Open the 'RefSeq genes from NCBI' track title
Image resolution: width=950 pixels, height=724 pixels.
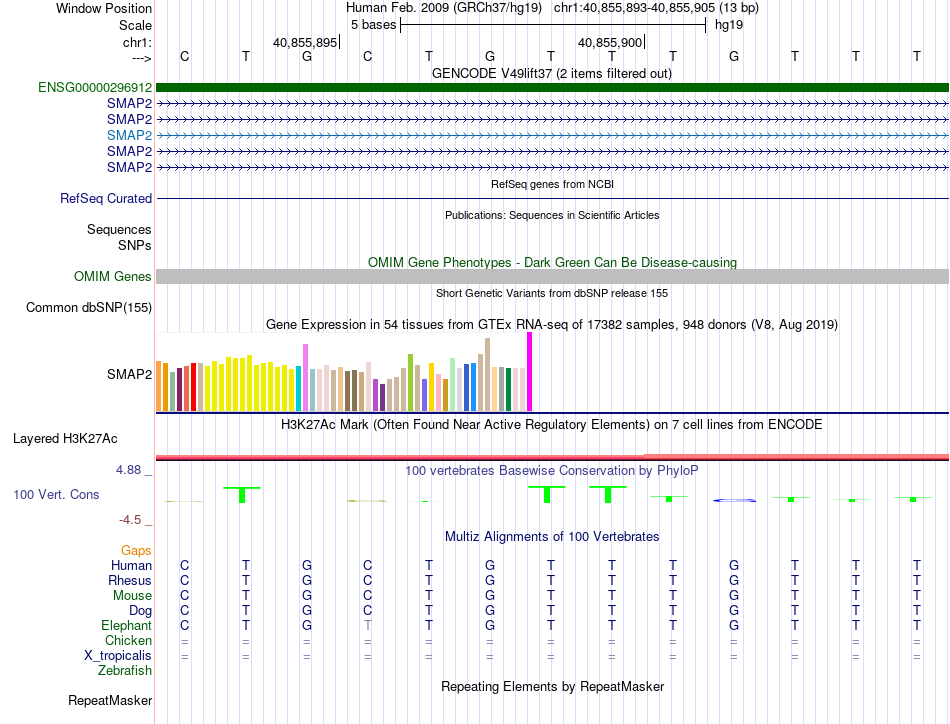[552, 184]
